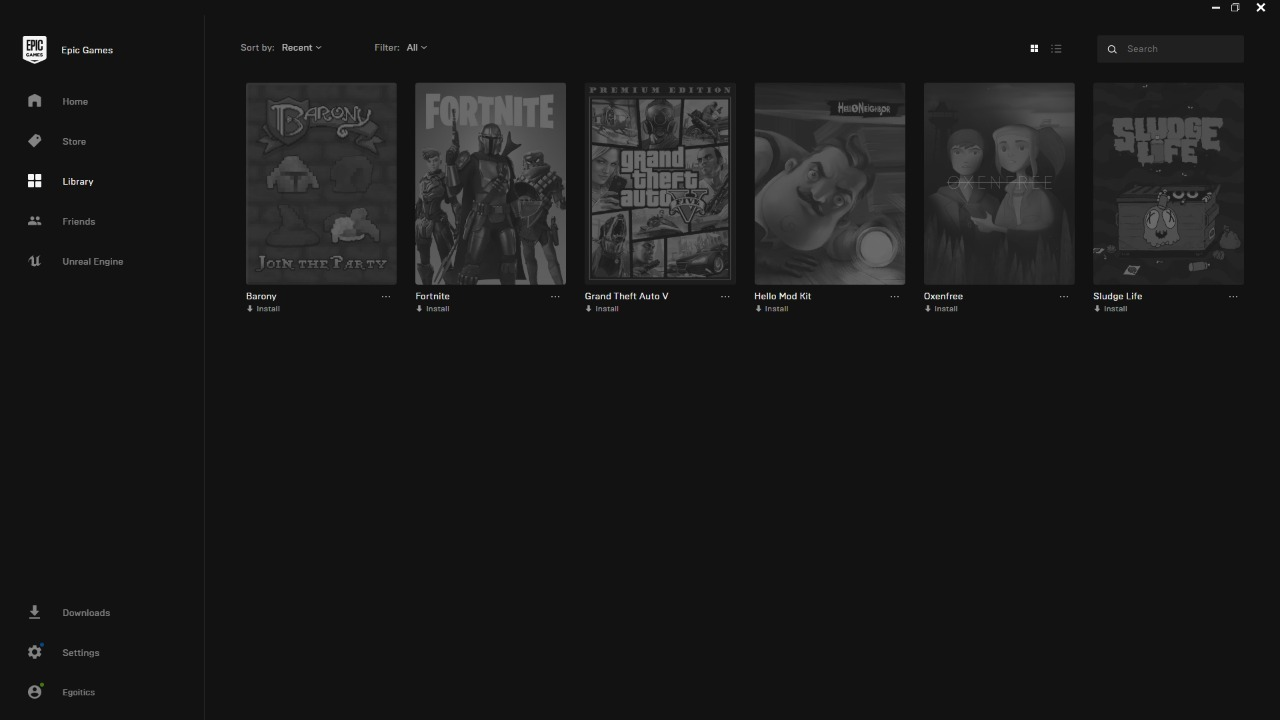Open the Unreal Engine menu label
1280x720 pixels.
click(x=92, y=261)
